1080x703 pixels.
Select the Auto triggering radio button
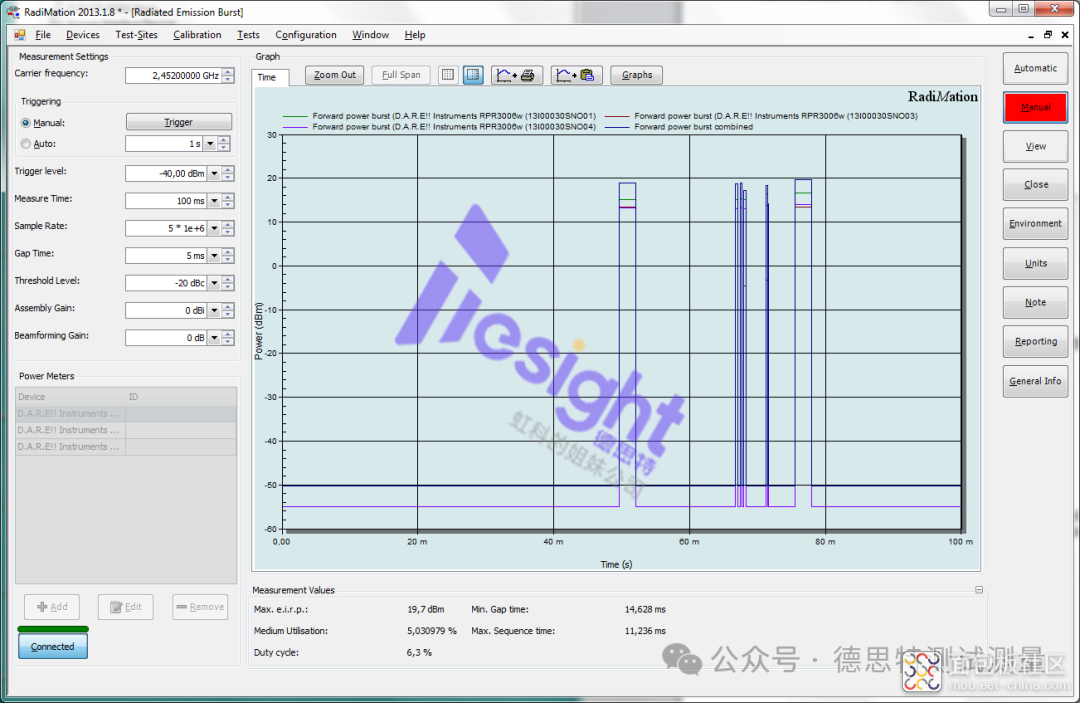(x=26, y=144)
